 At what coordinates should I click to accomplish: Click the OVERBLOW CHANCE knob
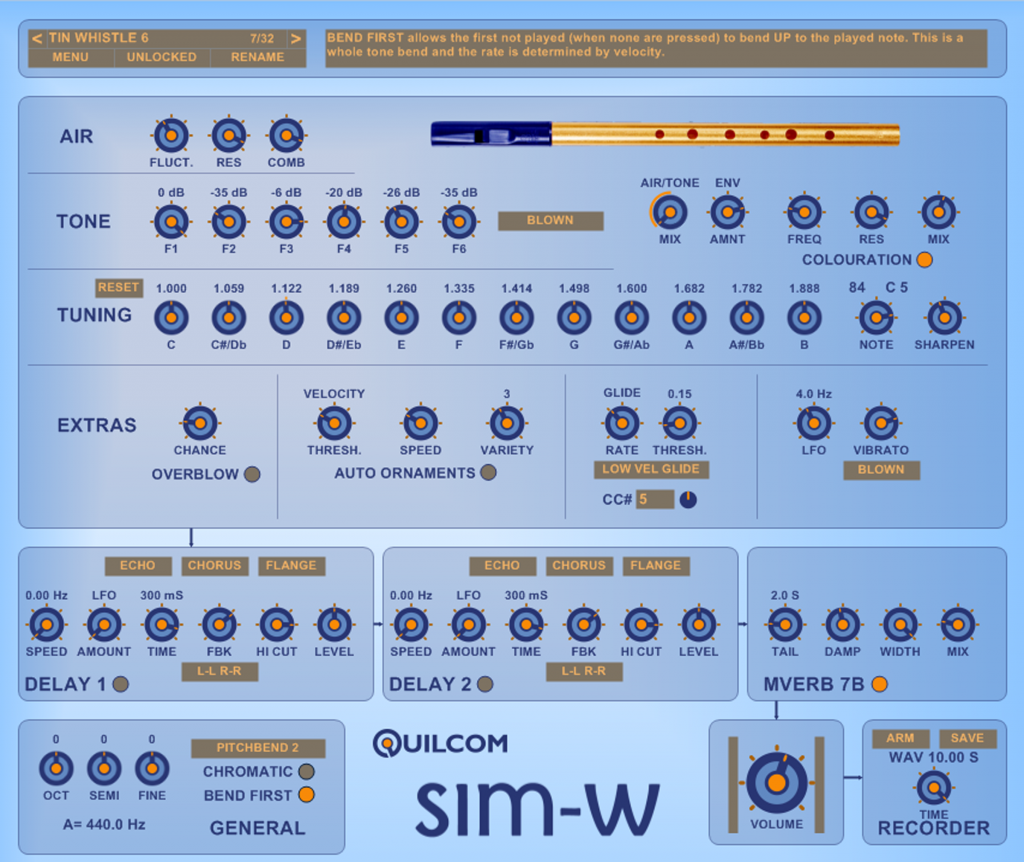pyautogui.click(x=200, y=423)
